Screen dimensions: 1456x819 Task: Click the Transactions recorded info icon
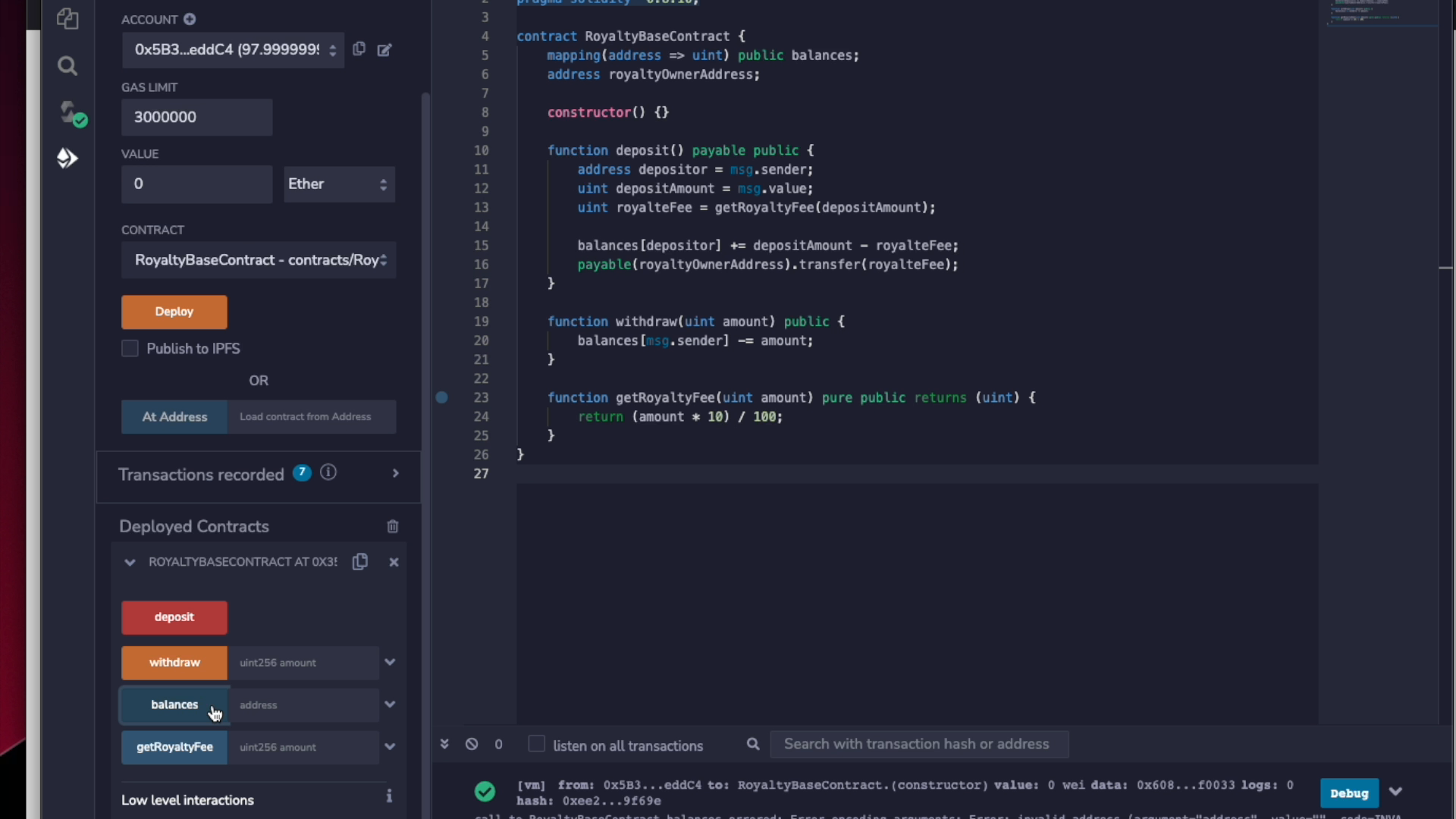(328, 472)
